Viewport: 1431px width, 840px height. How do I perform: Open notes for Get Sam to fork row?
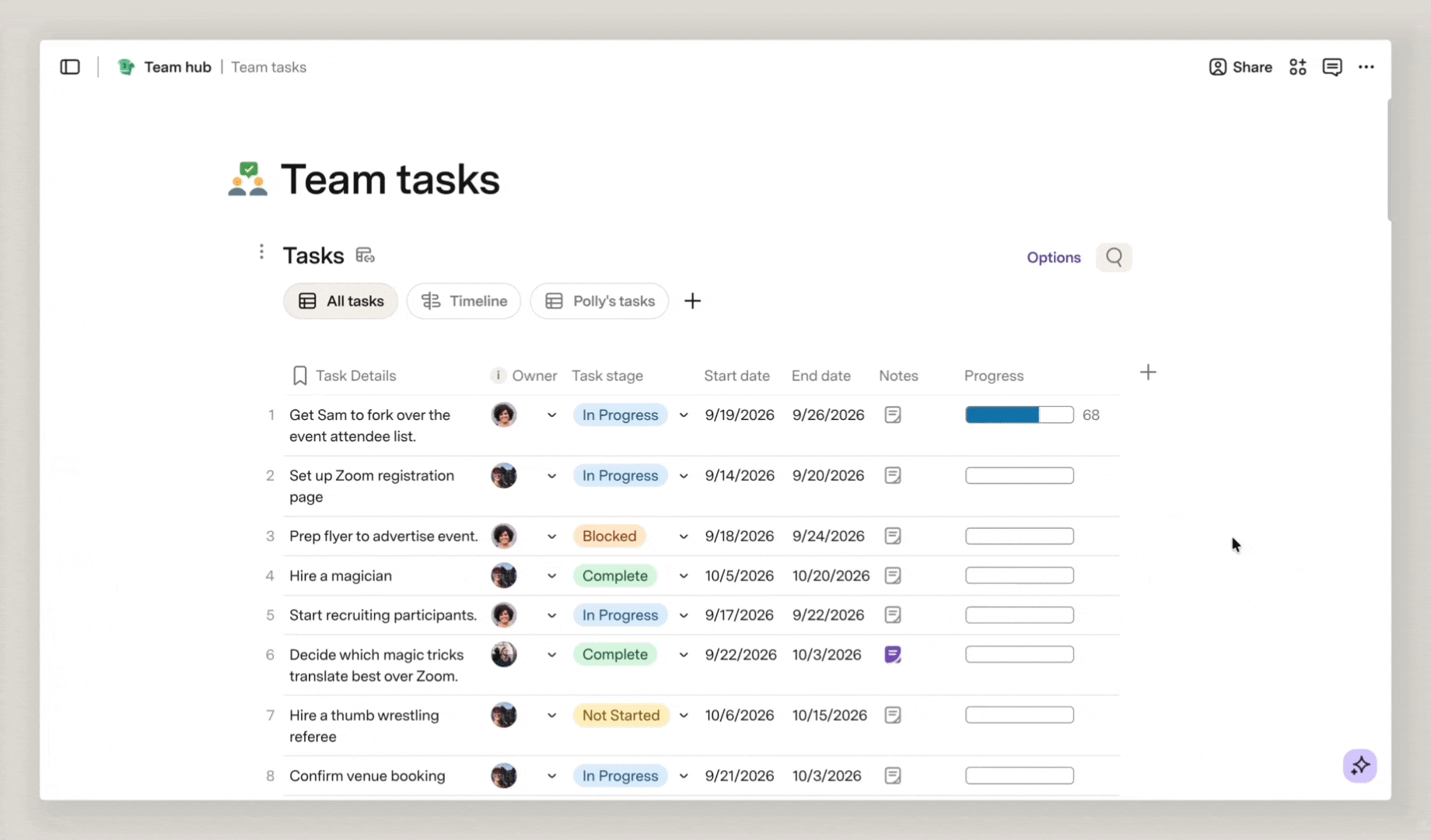click(893, 415)
